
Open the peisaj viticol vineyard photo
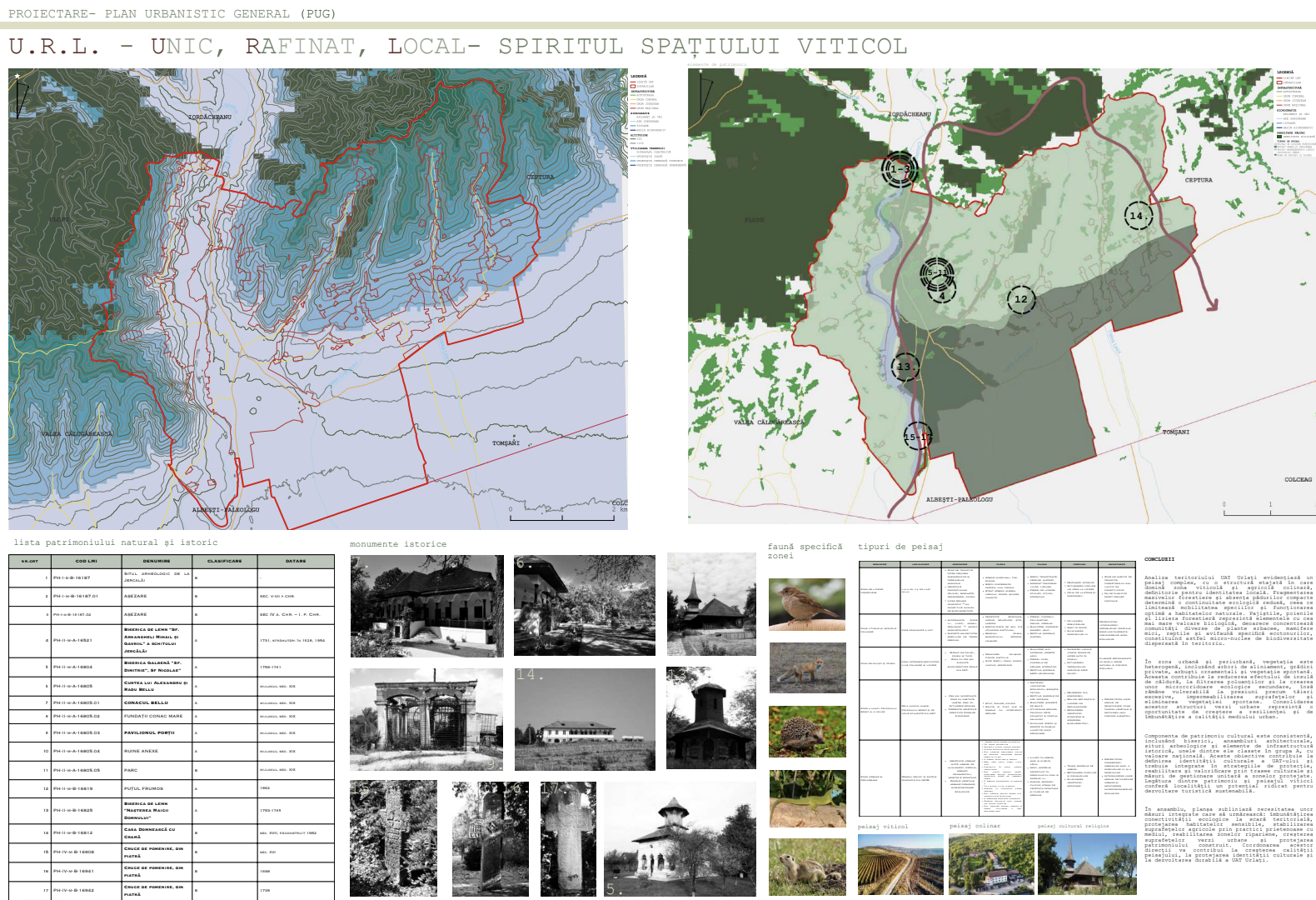tap(895, 864)
